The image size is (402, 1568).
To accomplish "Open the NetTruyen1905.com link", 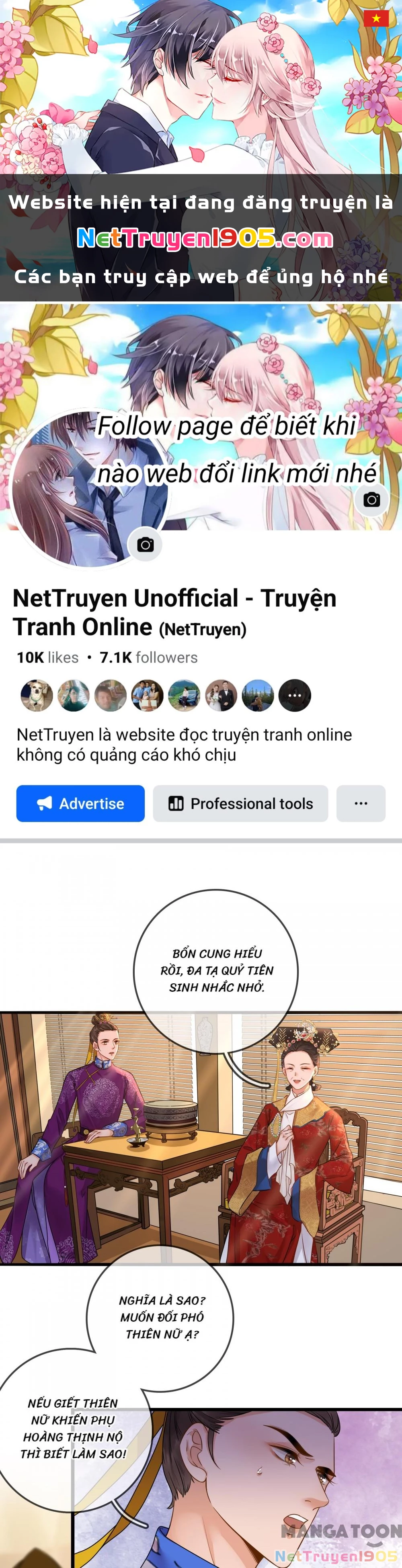I will [x=205, y=239].
